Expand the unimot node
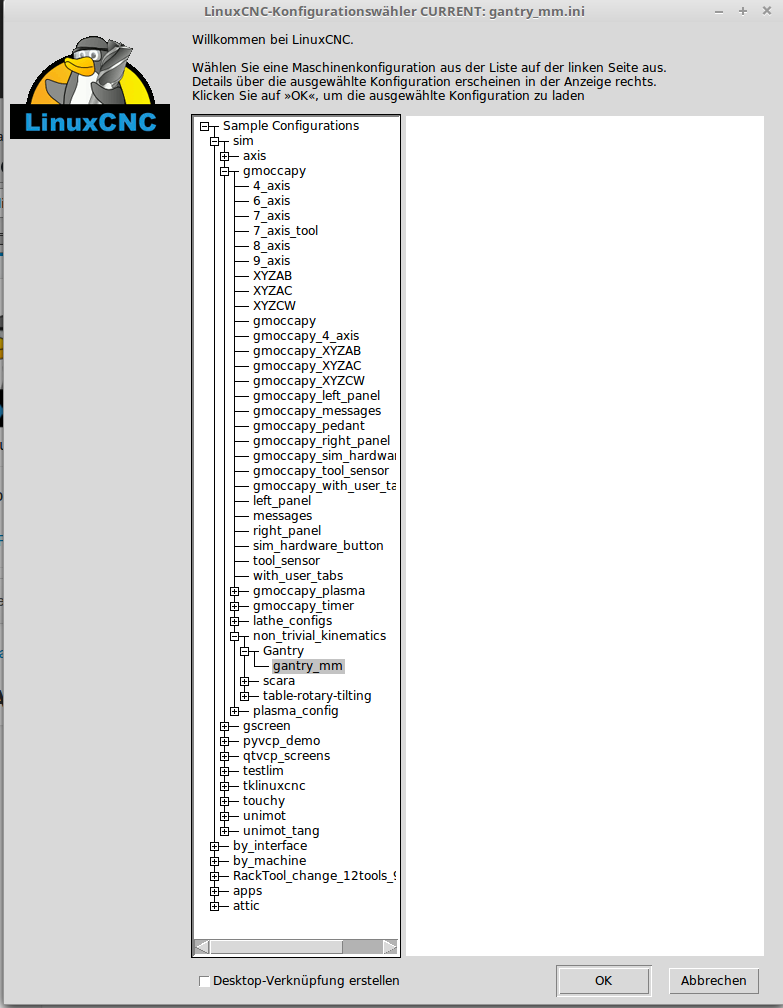Viewport: 783px width, 1008px height. (224, 816)
